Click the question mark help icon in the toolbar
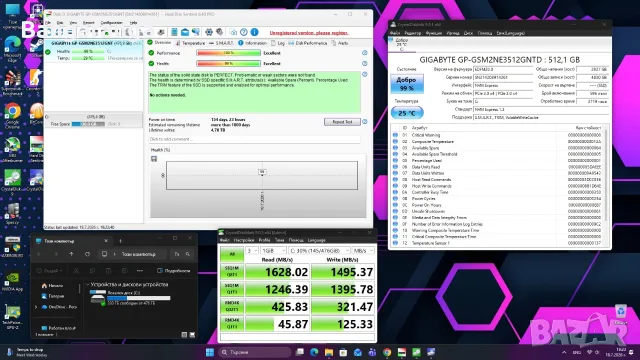The image size is (640, 360). coord(244,32)
